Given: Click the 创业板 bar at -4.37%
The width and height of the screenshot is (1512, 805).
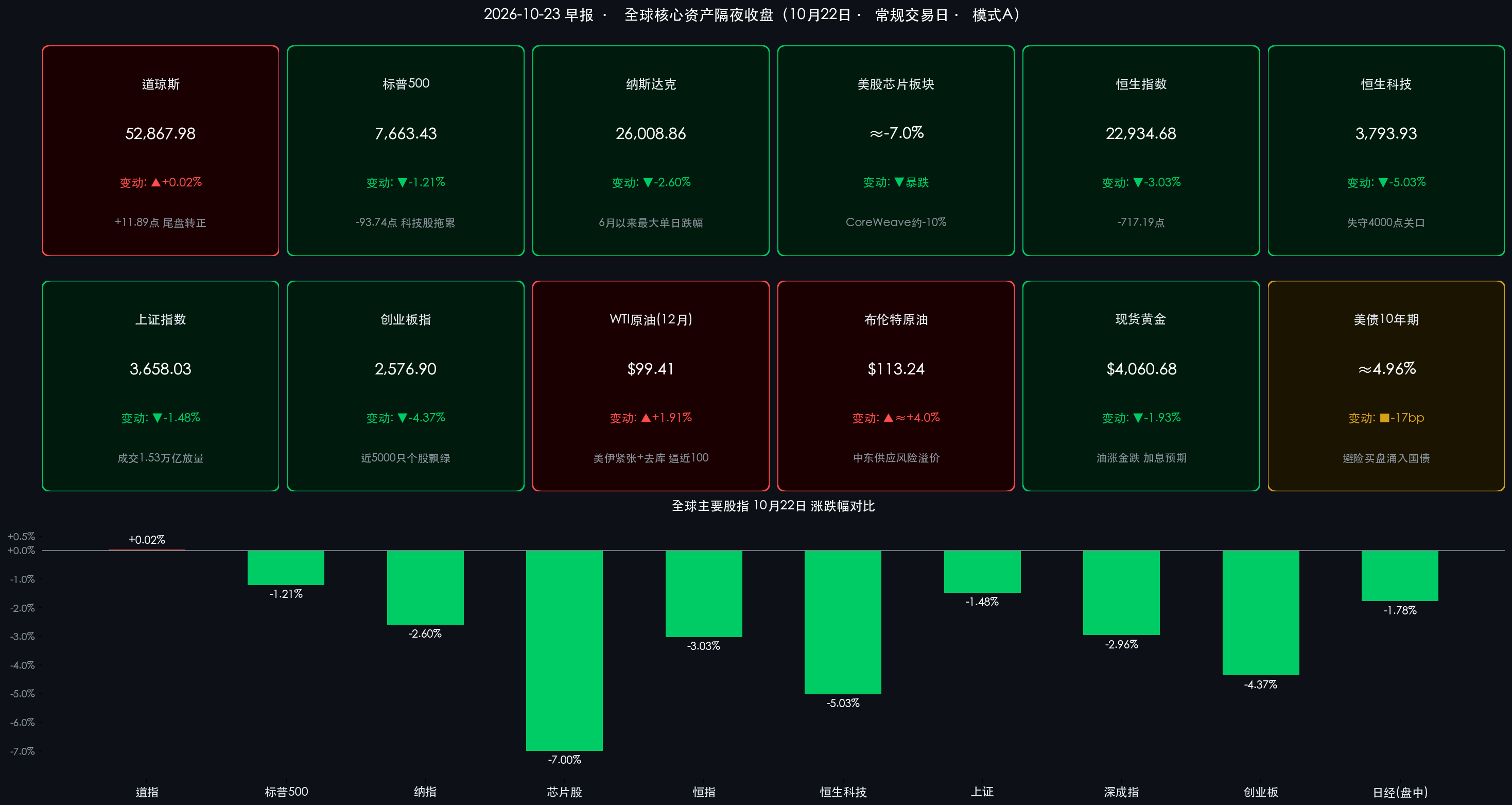Looking at the screenshot, I should coord(1261,613).
